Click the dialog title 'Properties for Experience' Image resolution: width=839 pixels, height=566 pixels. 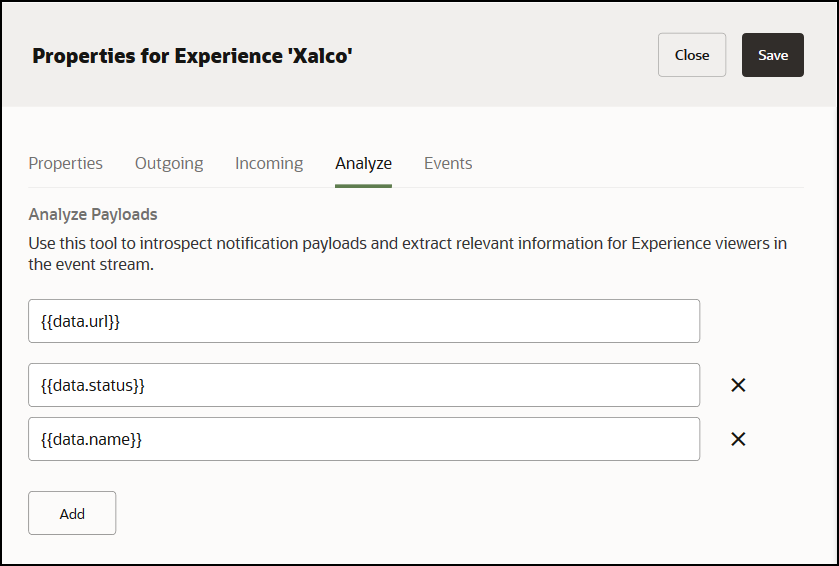tap(158, 56)
